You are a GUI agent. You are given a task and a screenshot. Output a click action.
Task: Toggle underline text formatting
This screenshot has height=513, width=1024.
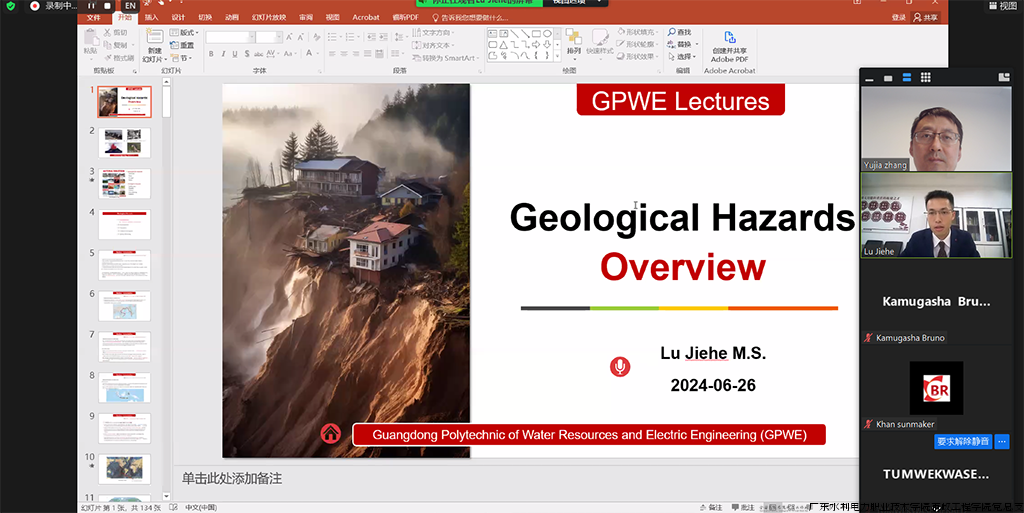(234, 53)
